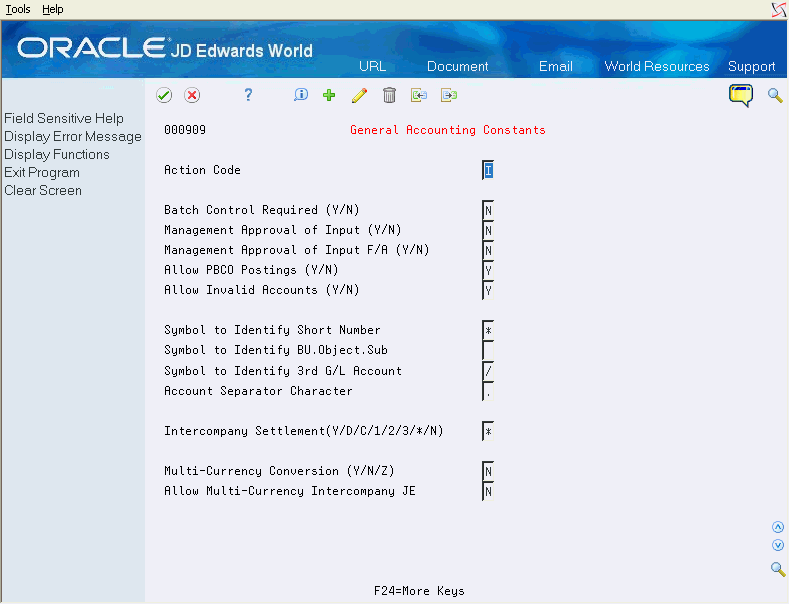Click Exit Program link
The height and width of the screenshot is (604, 789).
42,173
